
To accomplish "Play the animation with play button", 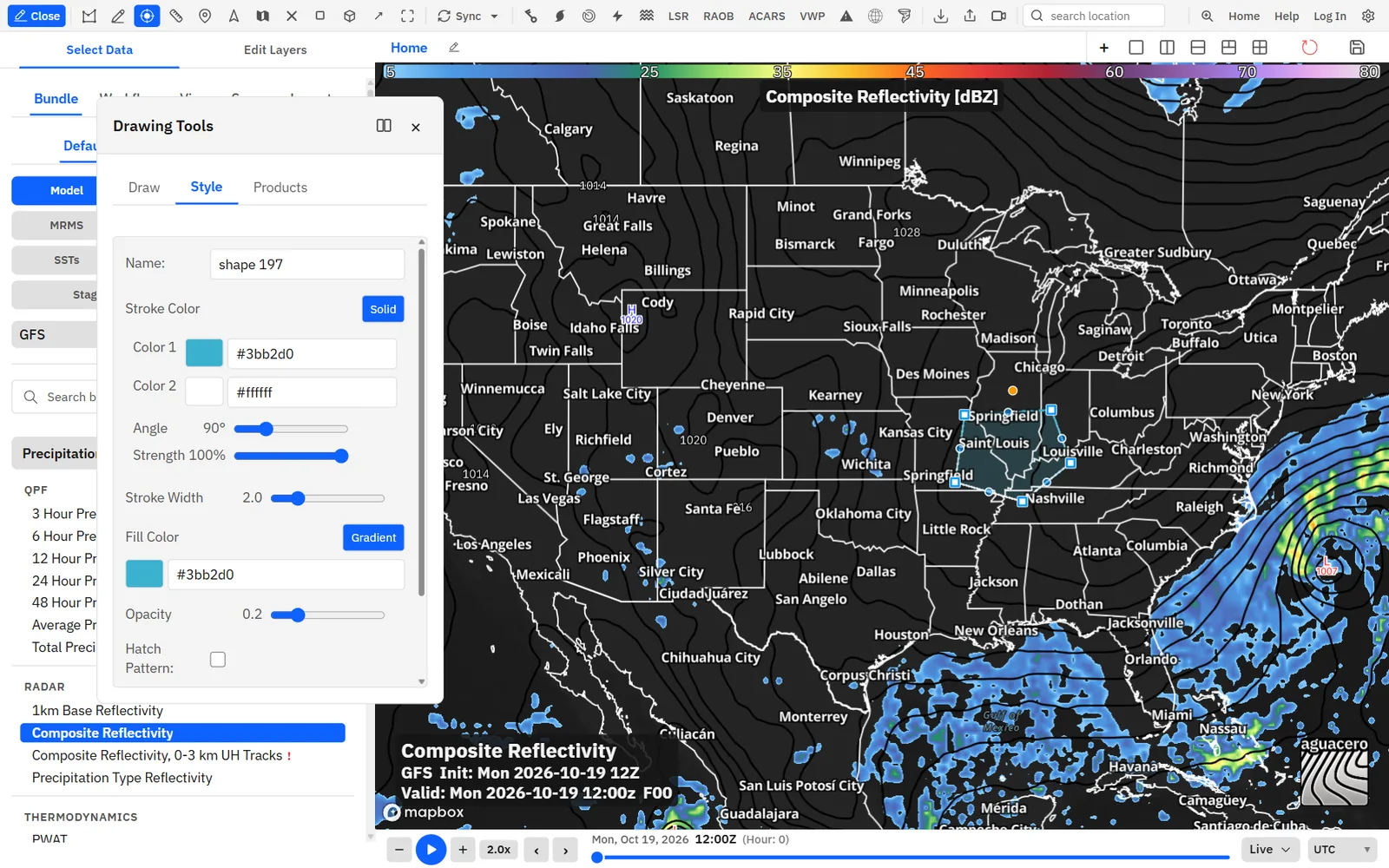I will tap(431, 850).
